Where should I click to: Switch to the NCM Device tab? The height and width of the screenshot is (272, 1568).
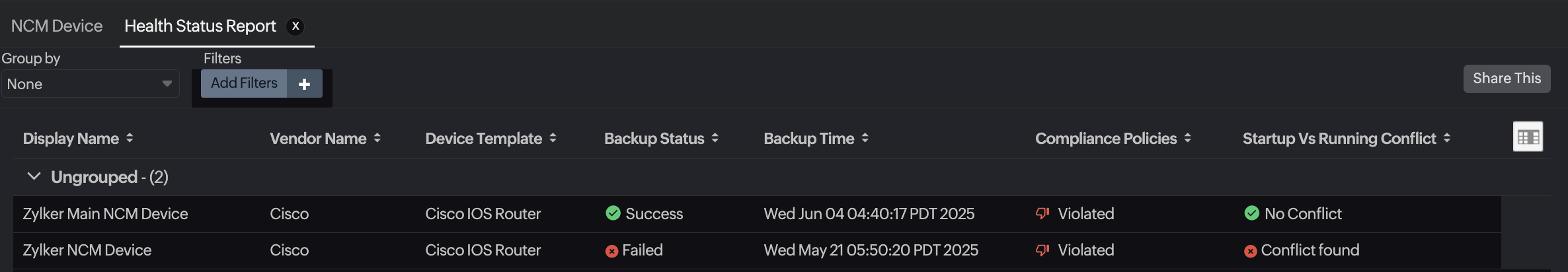click(x=57, y=26)
